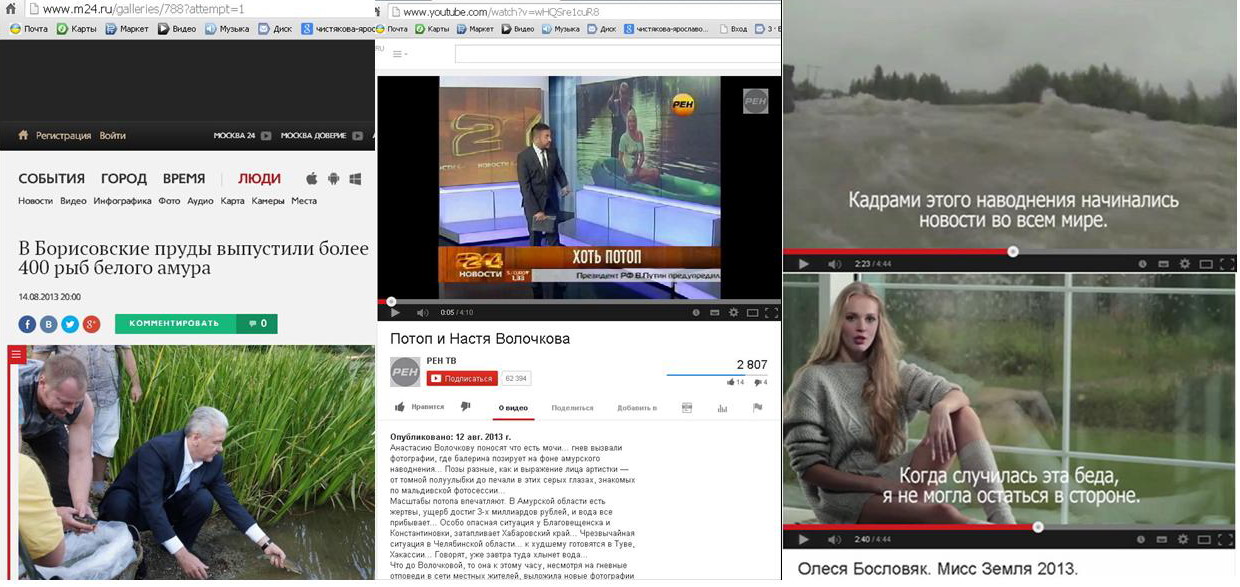Image resolution: width=1240 pixels, height=587 pixels.
Task: Mute the video paused at 2:23
Action: point(834,264)
